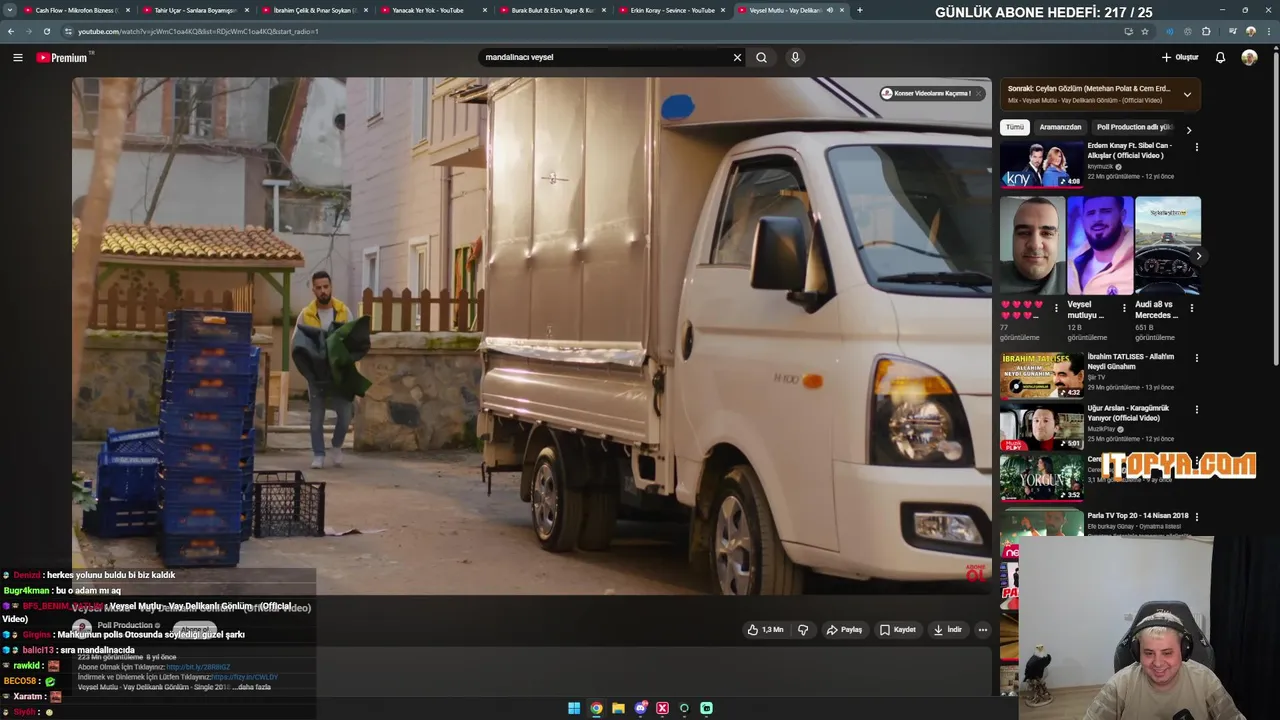The image size is (1280, 720).
Task: Open Discord from the taskbar
Action: [x=641, y=708]
